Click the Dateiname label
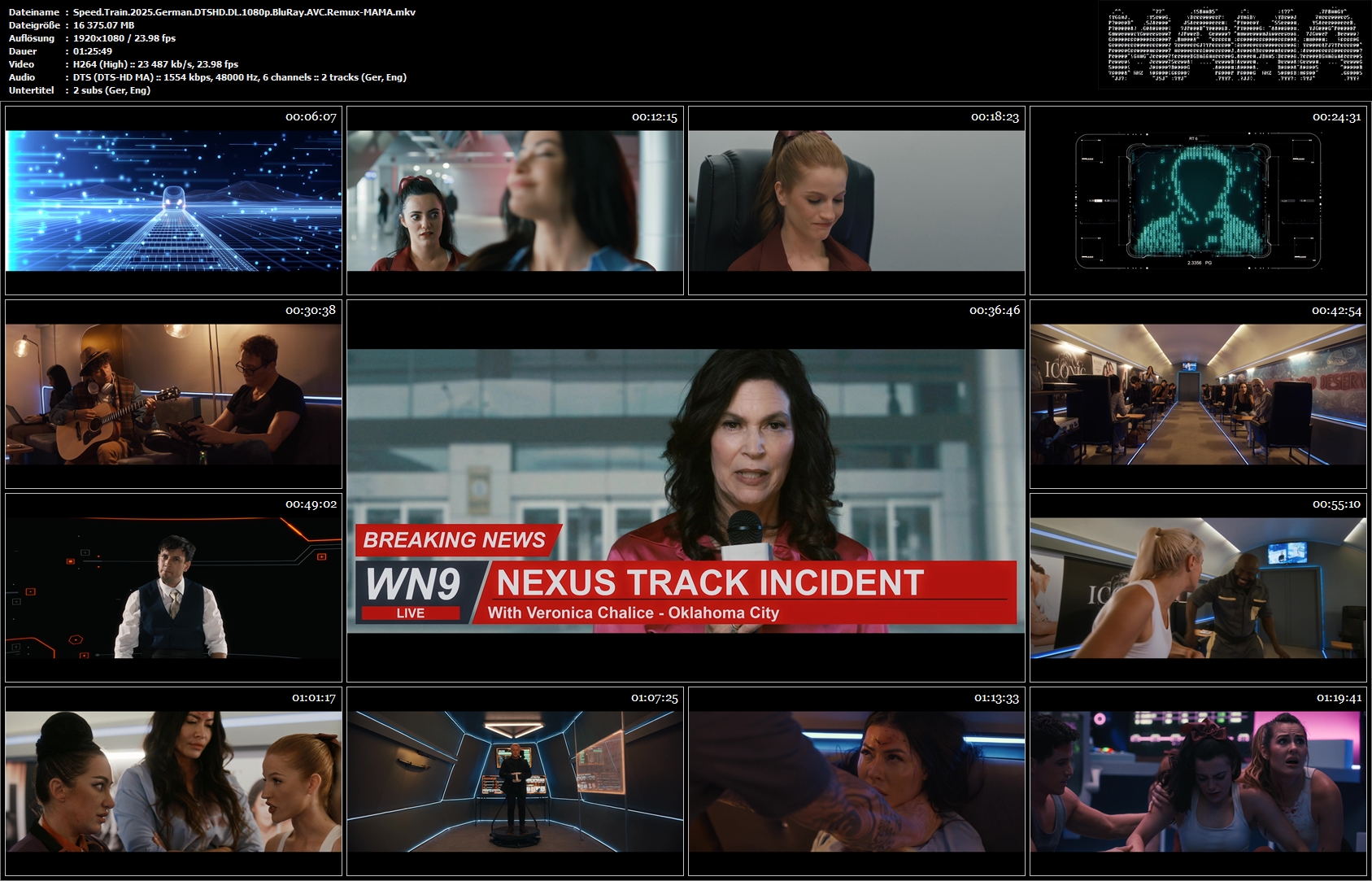The height and width of the screenshot is (881, 1372). [34, 12]
